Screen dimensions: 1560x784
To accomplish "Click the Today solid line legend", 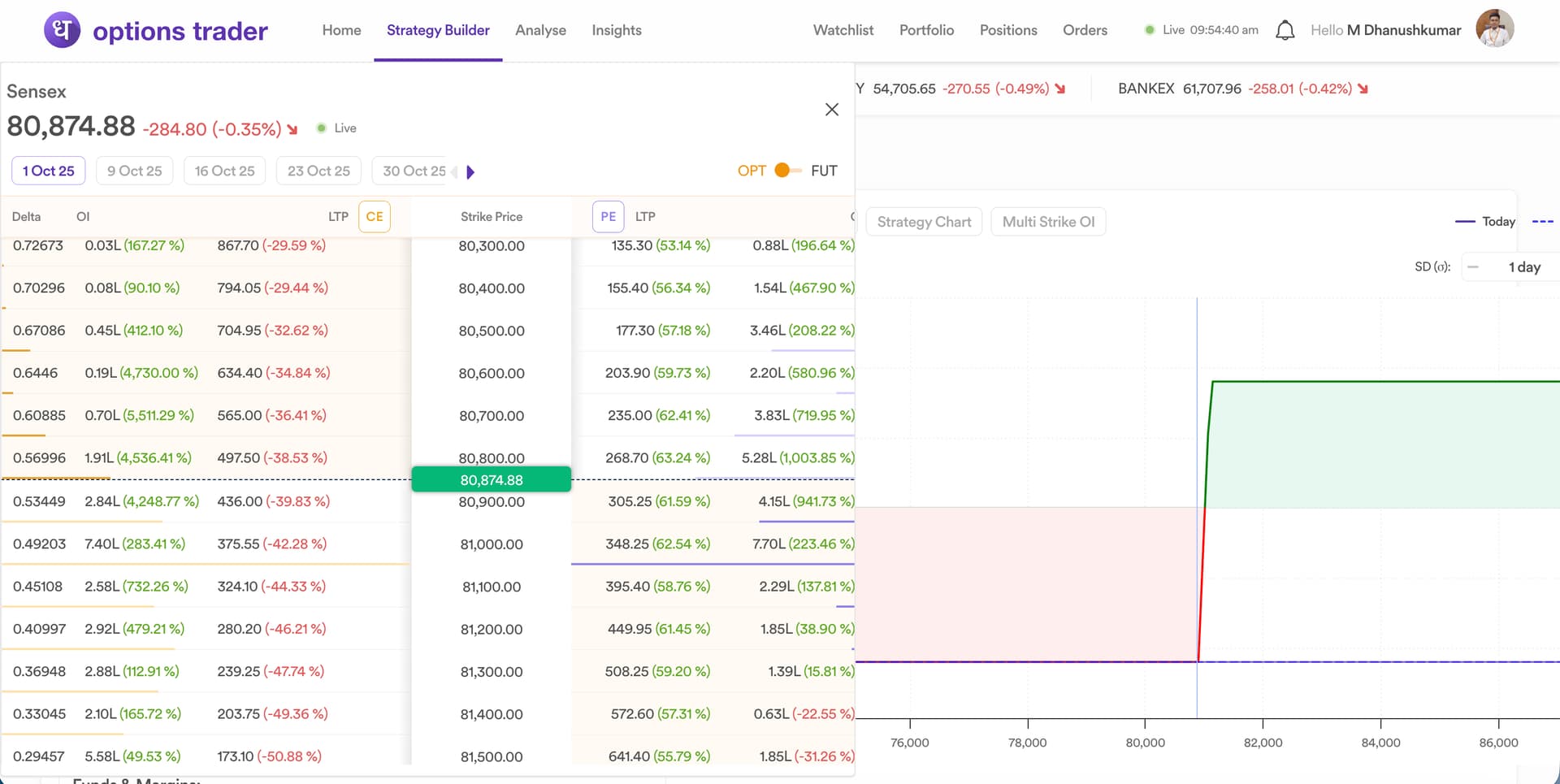I will tap(1485, 222).
